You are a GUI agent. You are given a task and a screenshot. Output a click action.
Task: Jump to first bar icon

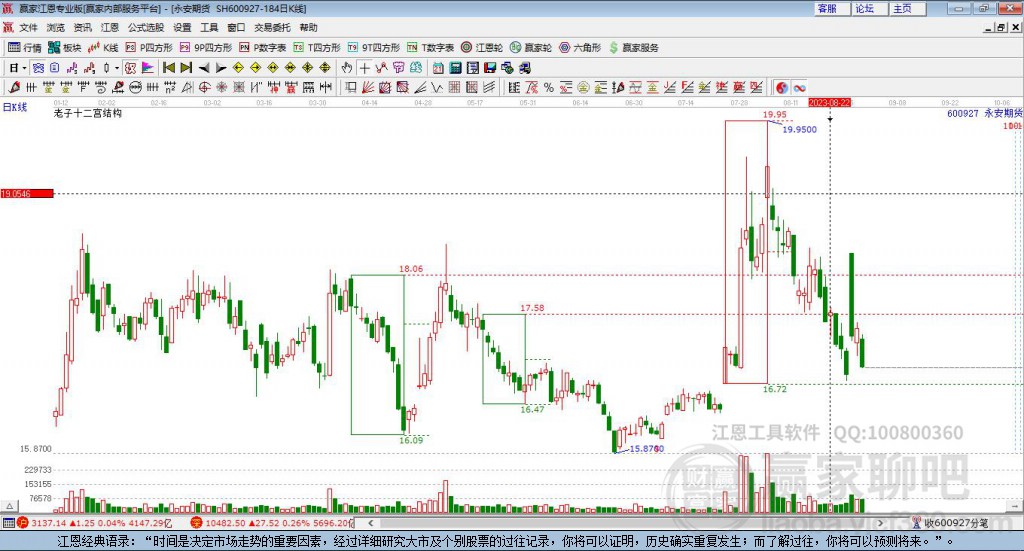tap(168, 68)
